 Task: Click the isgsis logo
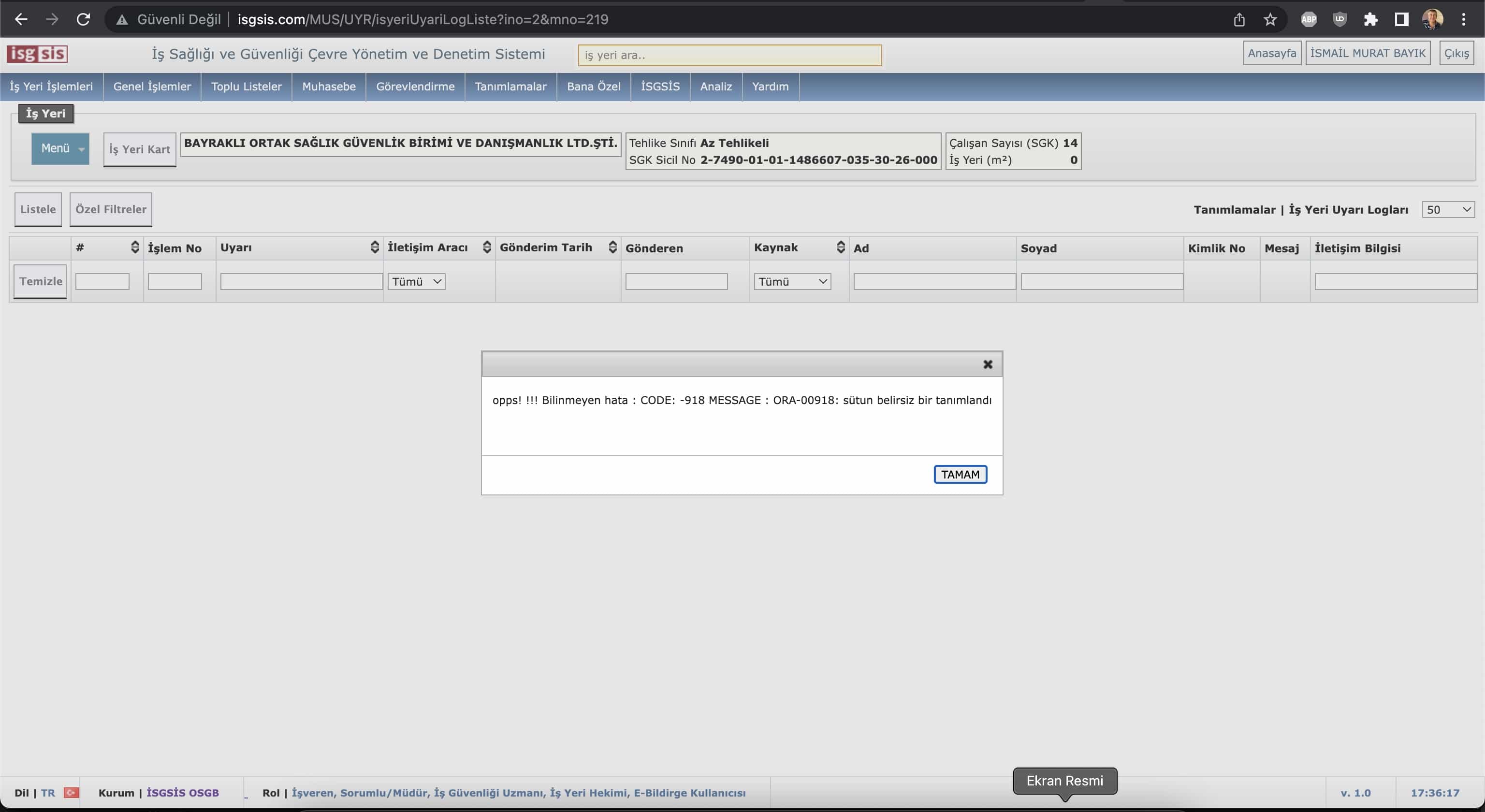37,54
